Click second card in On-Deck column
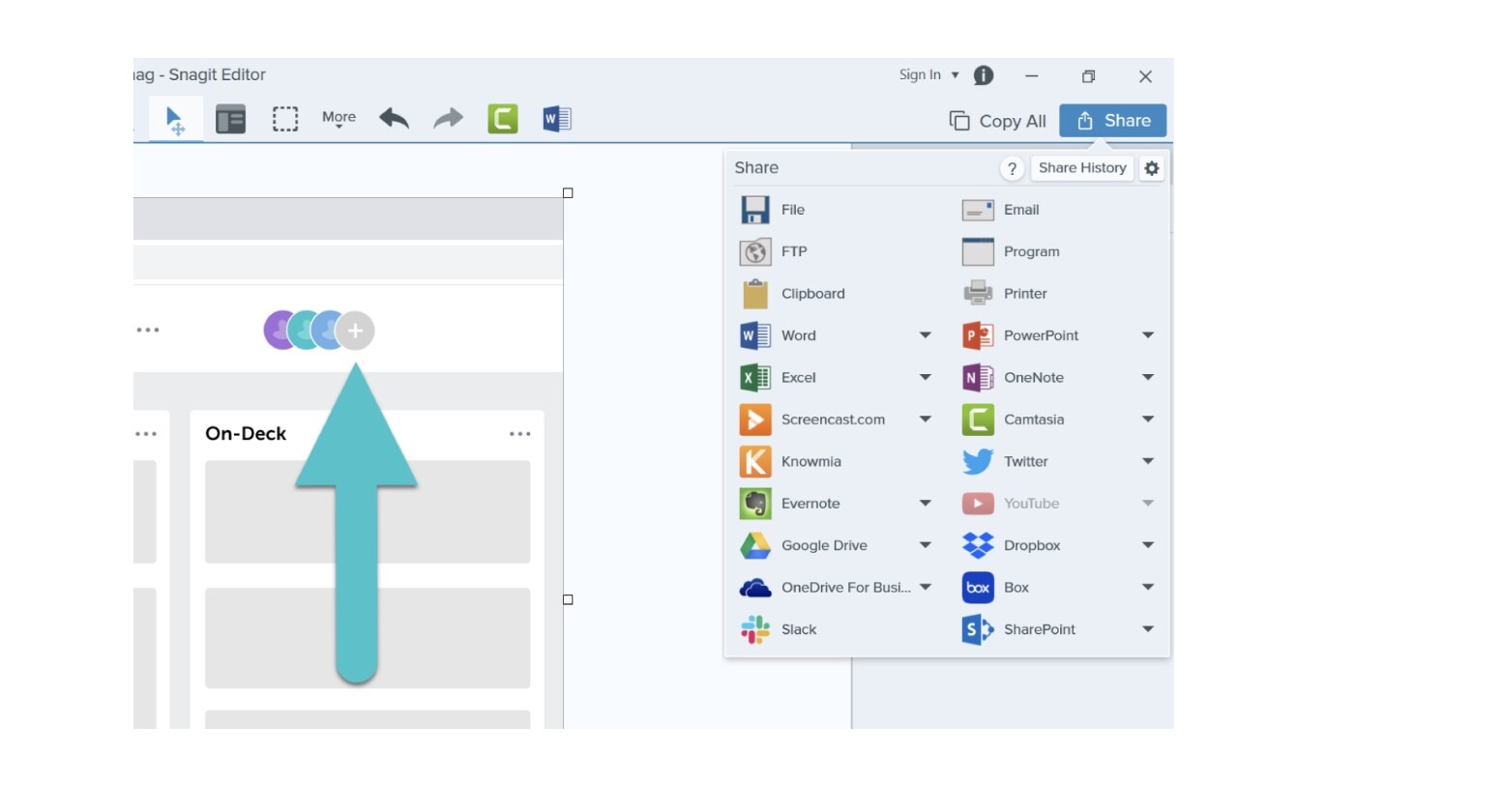1503x812 pixels. 368,638
